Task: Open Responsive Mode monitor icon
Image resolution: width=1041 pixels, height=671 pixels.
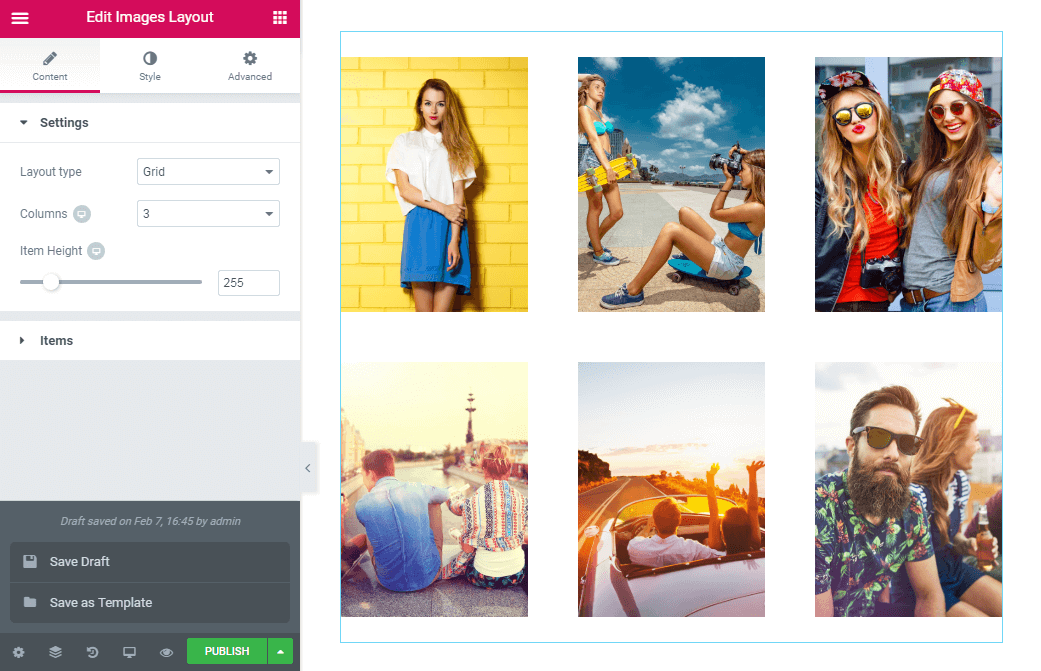Action: pos(129,652)
